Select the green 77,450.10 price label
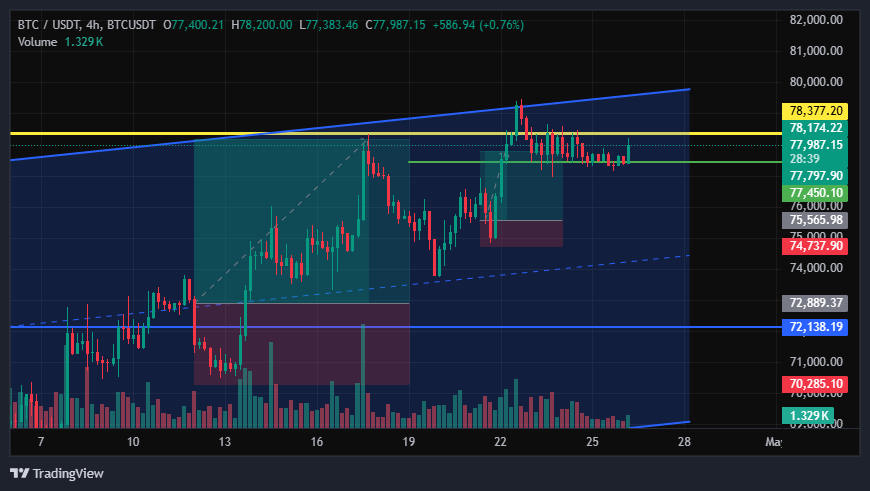 pyautogui.click(x=815, y=193)
